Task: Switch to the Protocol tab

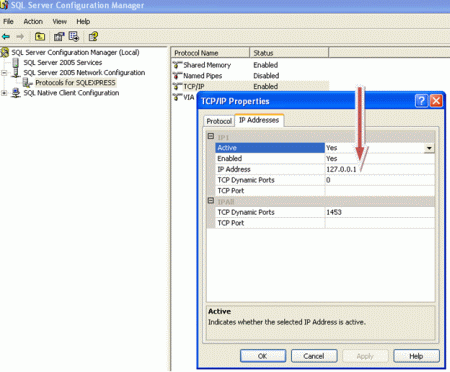Action: pyautogui.click(x=219, y=121)
